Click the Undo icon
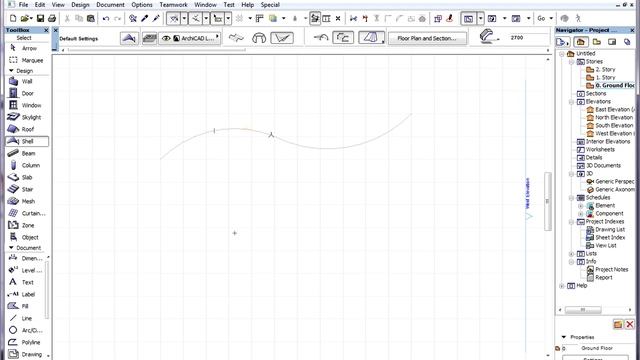This screenshot has width=640, height=360. coord(106,18)
